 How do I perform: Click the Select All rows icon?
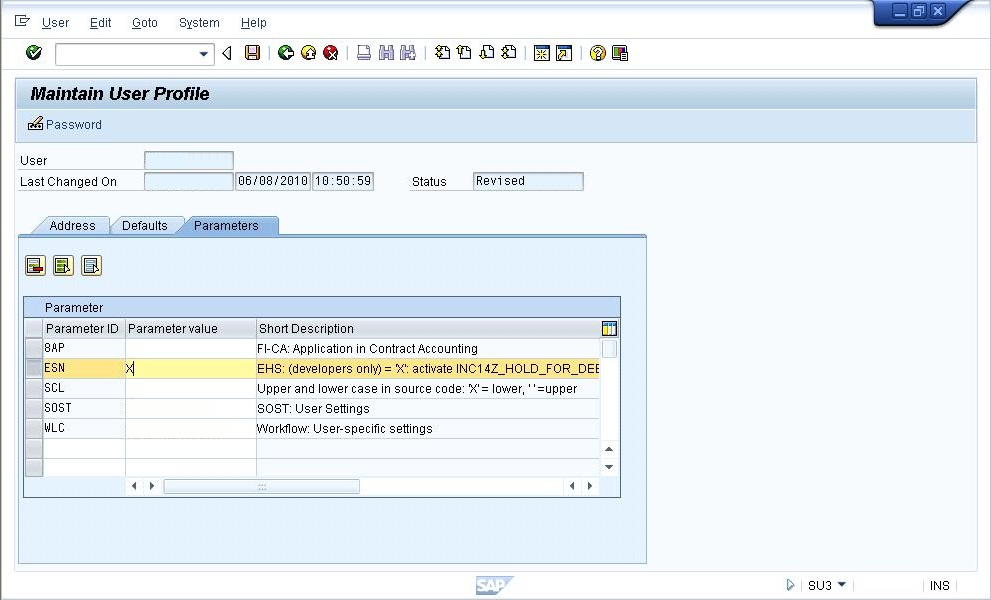tap(62, 266)
